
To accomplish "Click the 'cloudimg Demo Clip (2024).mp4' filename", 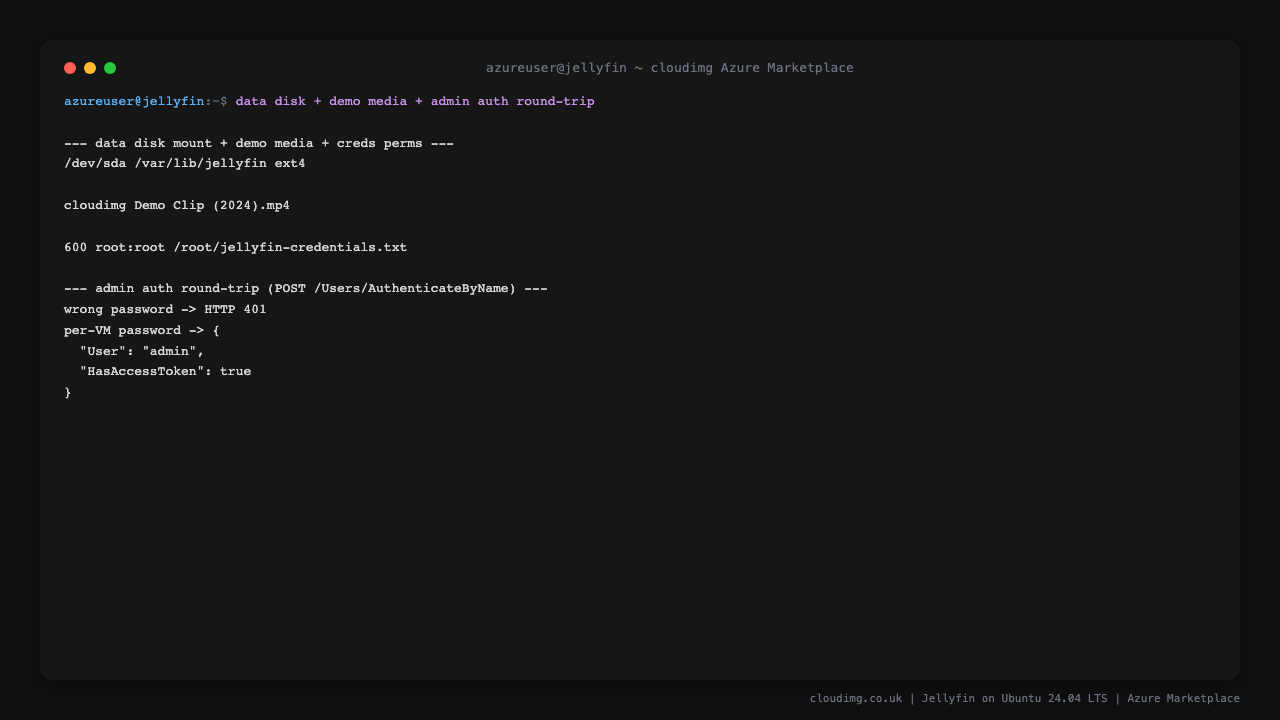I will click(x=177, y=205).
